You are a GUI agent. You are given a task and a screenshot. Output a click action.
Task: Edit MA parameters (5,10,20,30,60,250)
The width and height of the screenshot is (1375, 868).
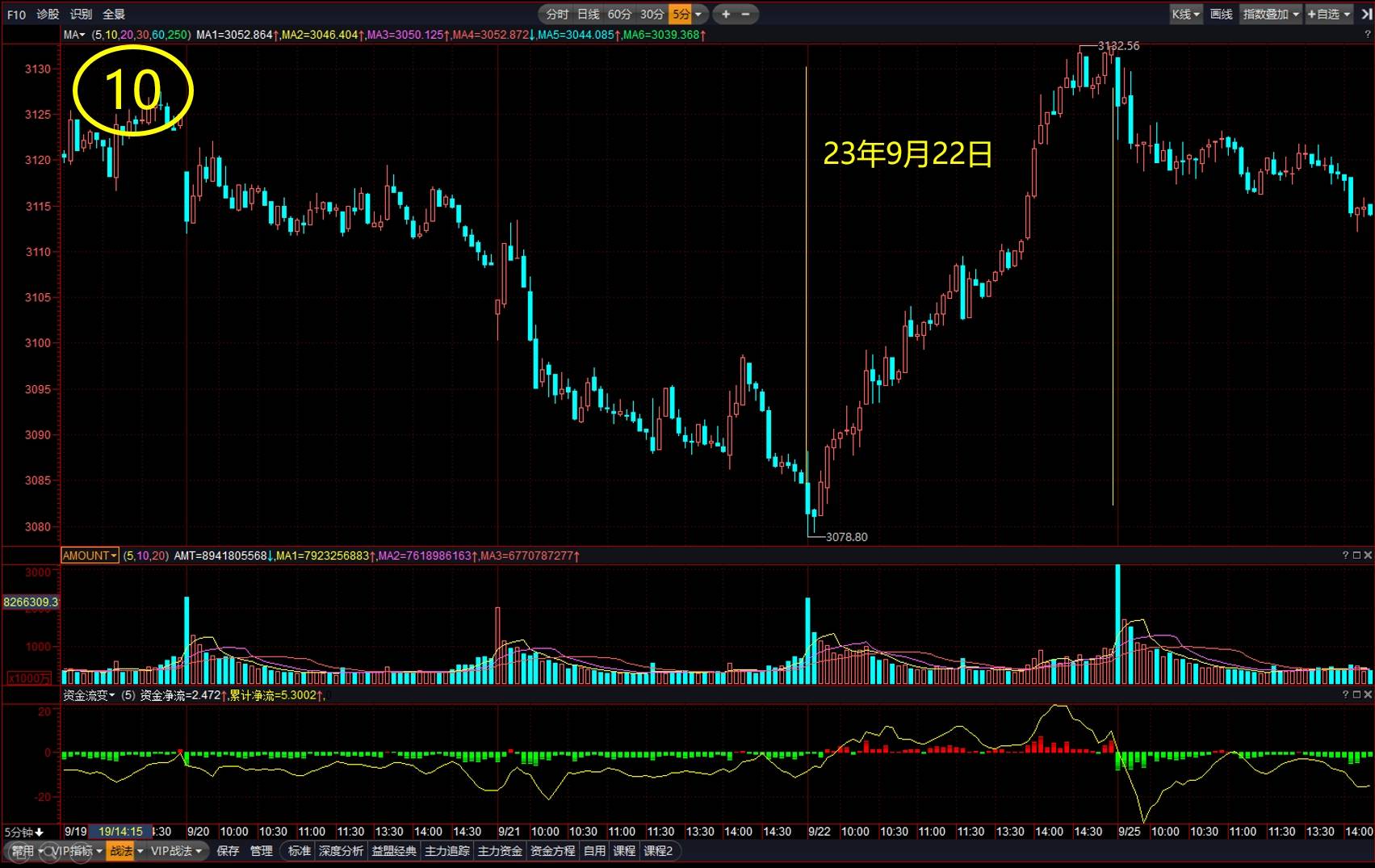[x=140, y=35]
